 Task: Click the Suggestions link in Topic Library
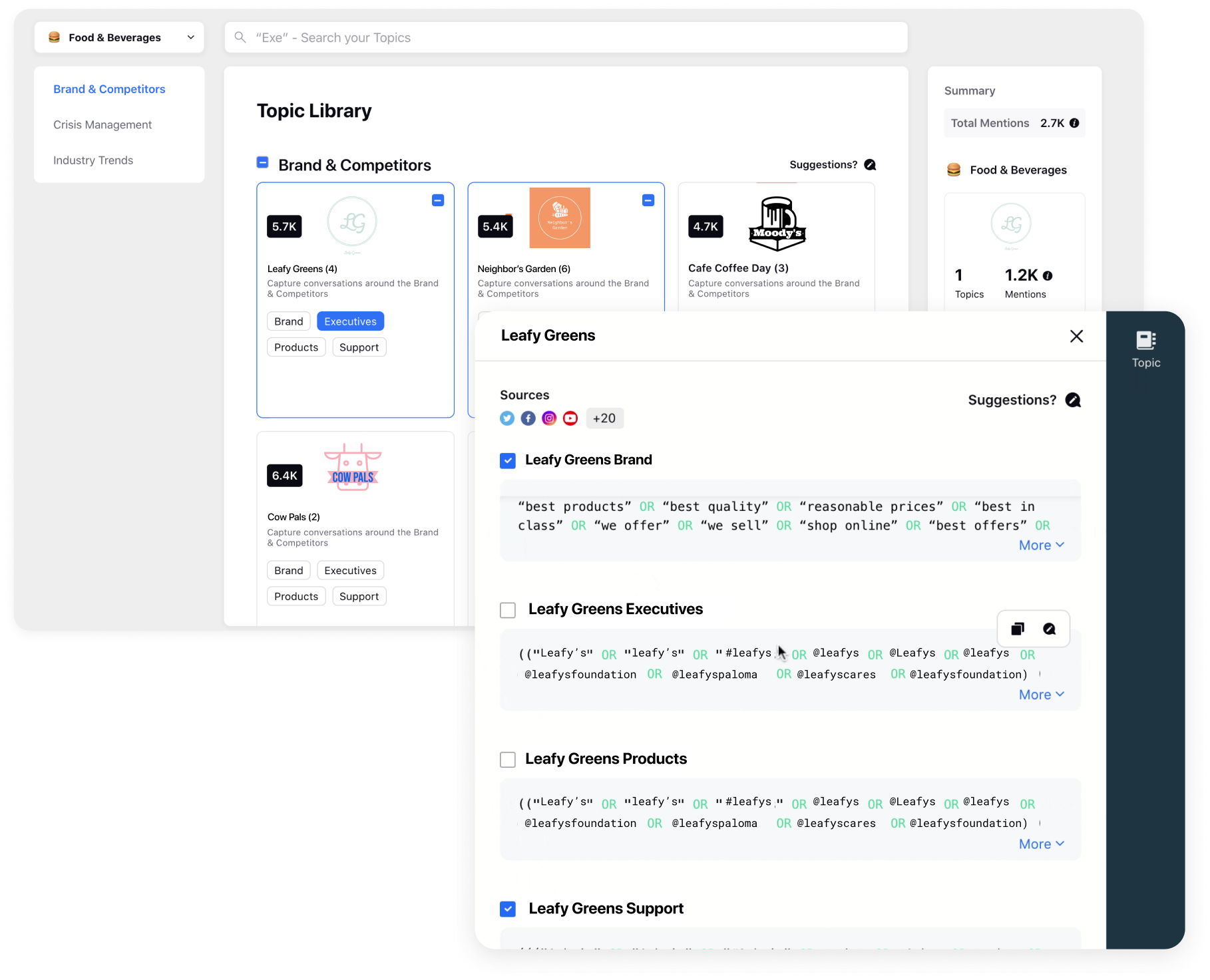[x=823, y=164]
